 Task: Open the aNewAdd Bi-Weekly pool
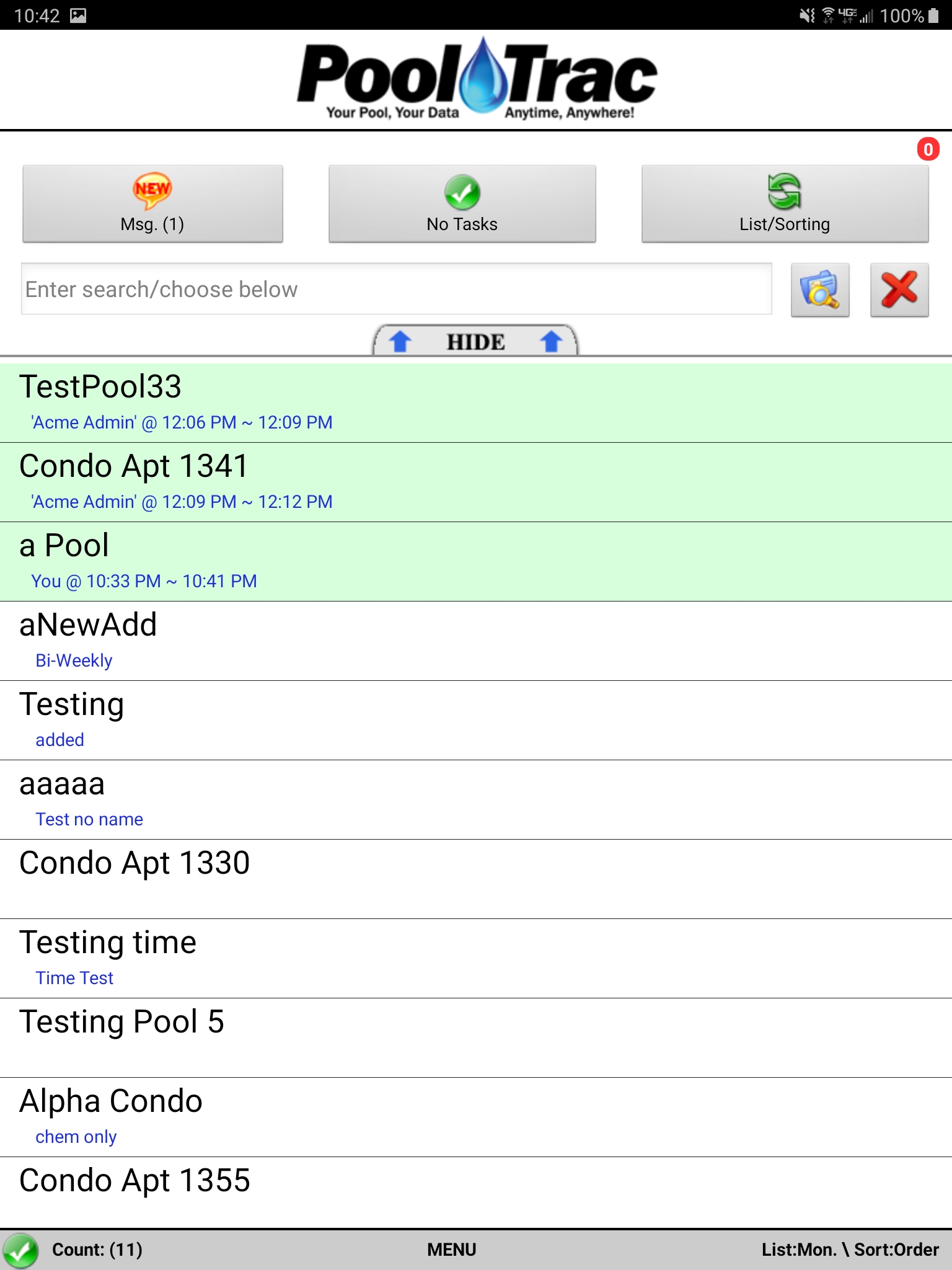(476, 641)
